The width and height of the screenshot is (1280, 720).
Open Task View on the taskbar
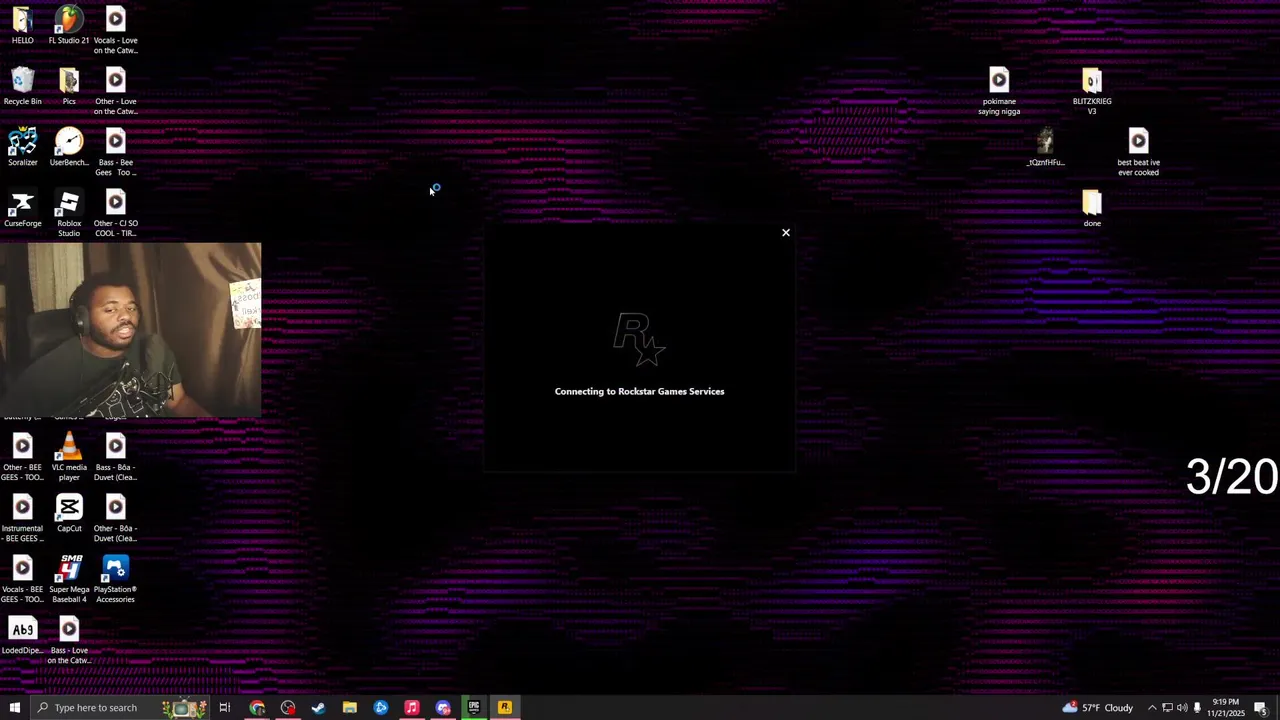click(225, 708)
